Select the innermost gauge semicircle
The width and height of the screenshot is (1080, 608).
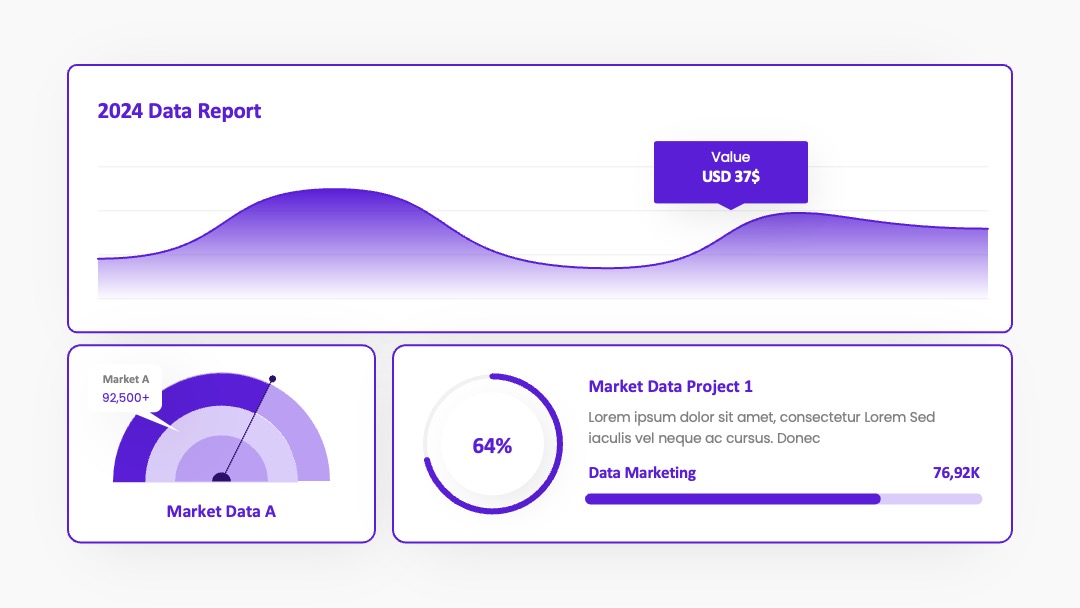(x=221, y=460)
